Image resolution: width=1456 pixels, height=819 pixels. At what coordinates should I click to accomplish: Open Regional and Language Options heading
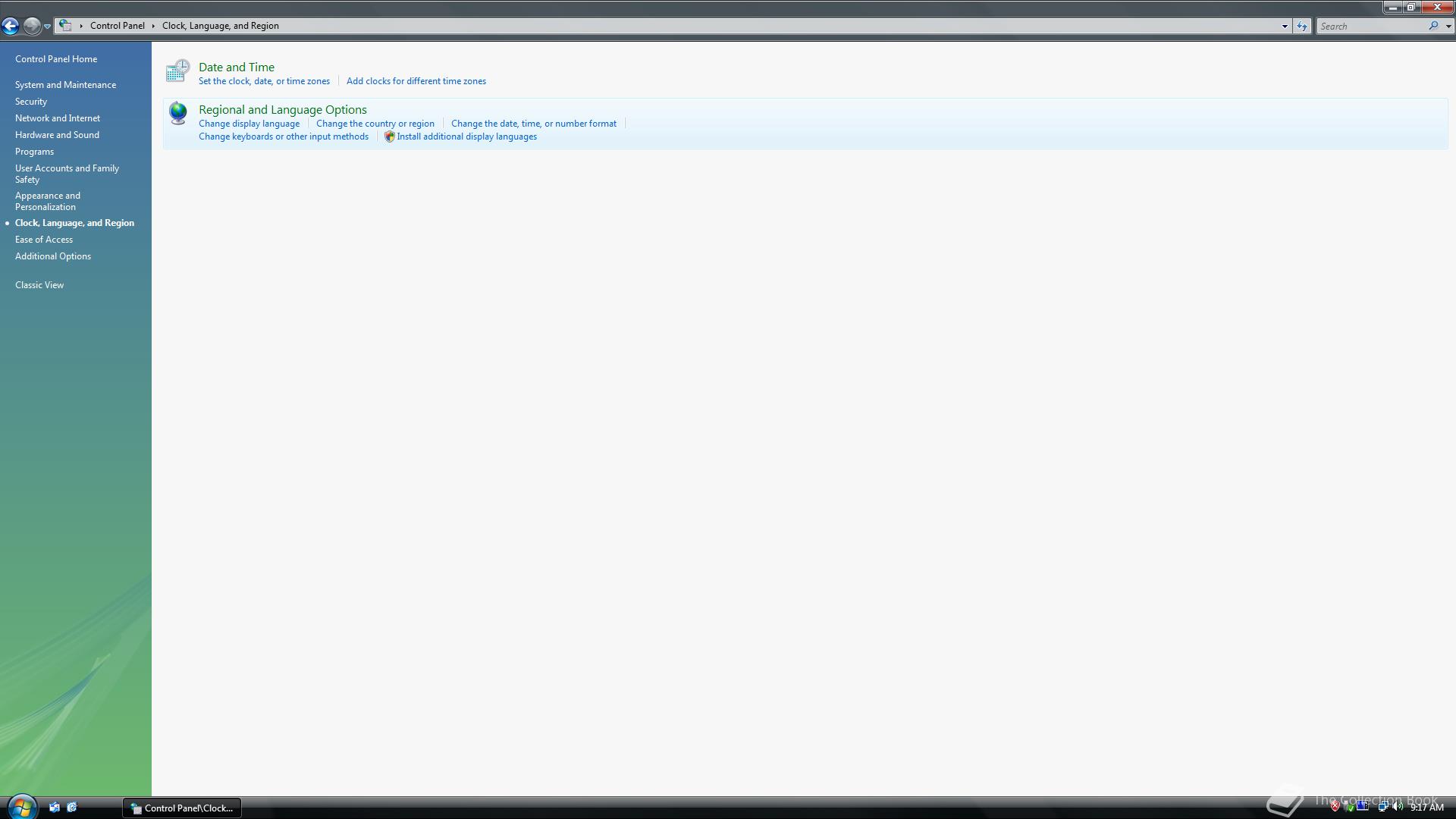coord(283,110)
